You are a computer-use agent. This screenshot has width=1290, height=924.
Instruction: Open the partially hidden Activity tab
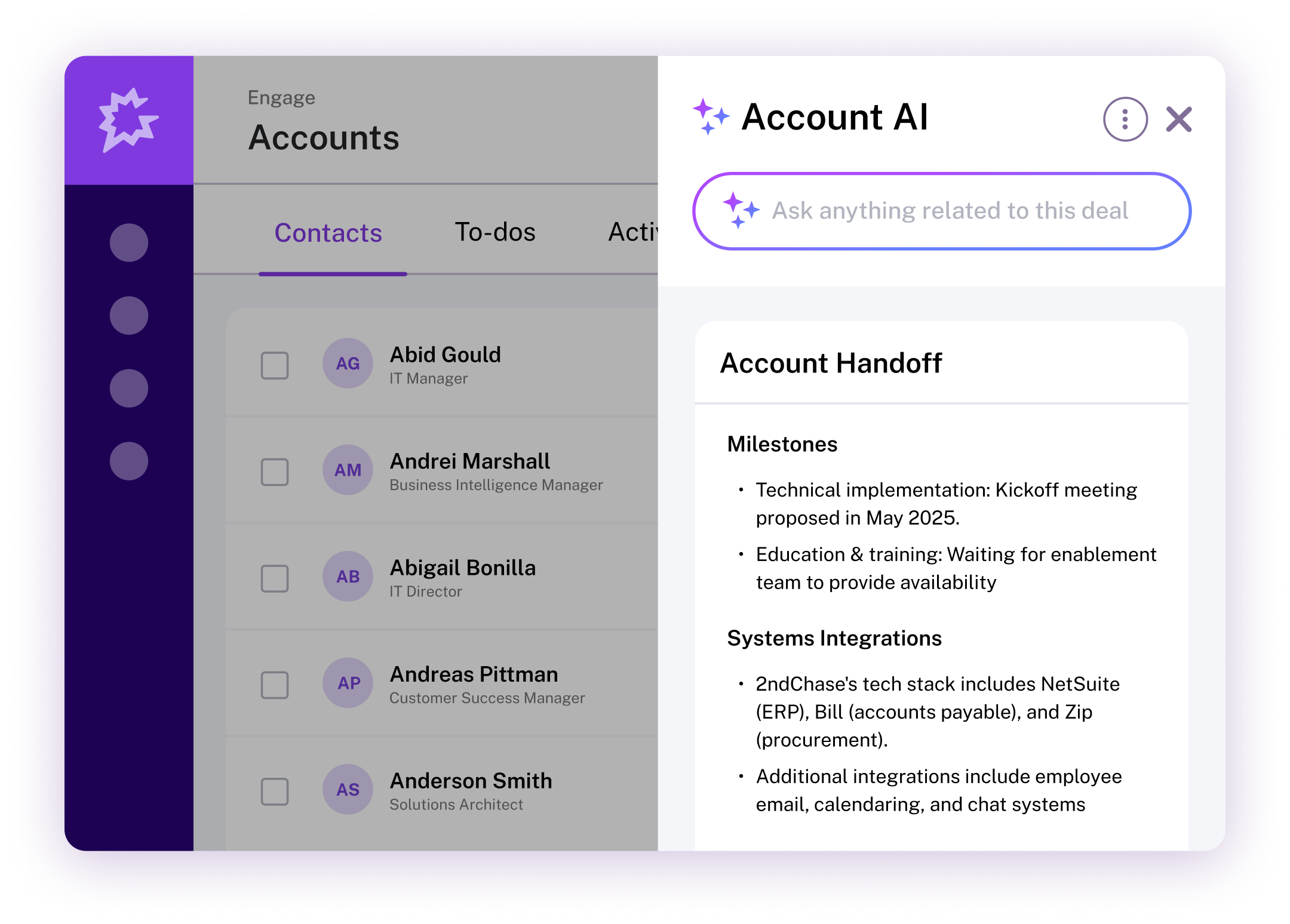[633, 232]
